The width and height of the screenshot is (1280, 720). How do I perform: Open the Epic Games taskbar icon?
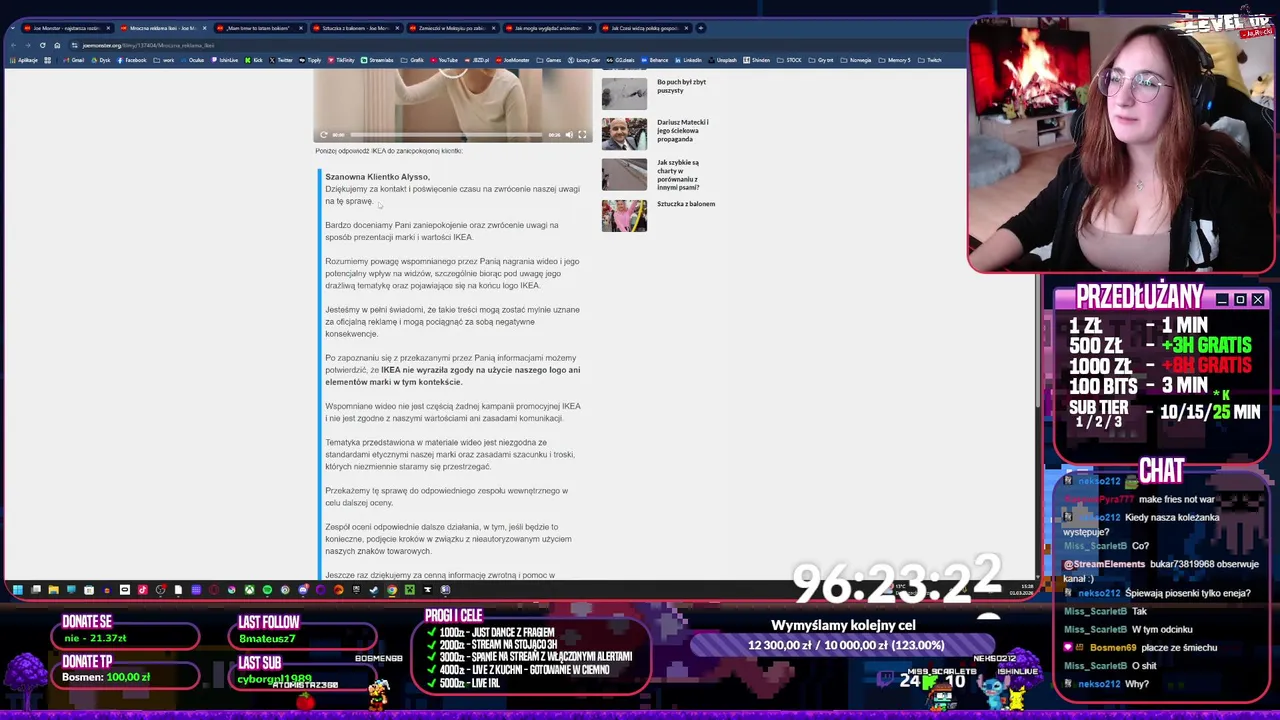point(356,590)
